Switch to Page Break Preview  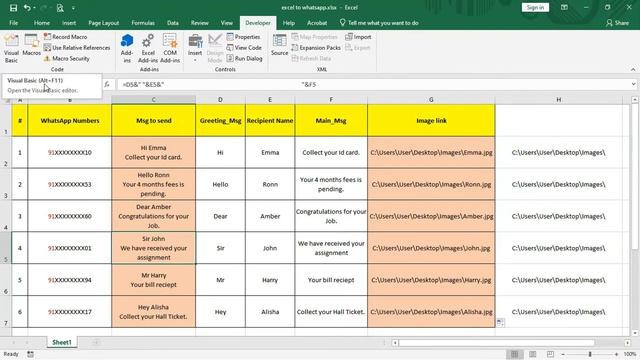click(550, 354)
